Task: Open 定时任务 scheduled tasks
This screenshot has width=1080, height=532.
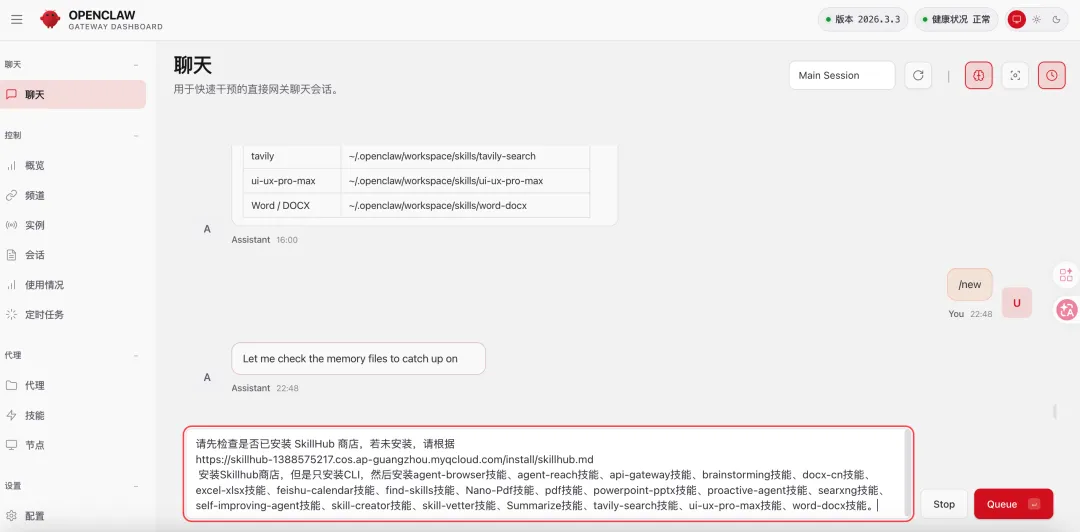Action: click(x=73, y=314)
